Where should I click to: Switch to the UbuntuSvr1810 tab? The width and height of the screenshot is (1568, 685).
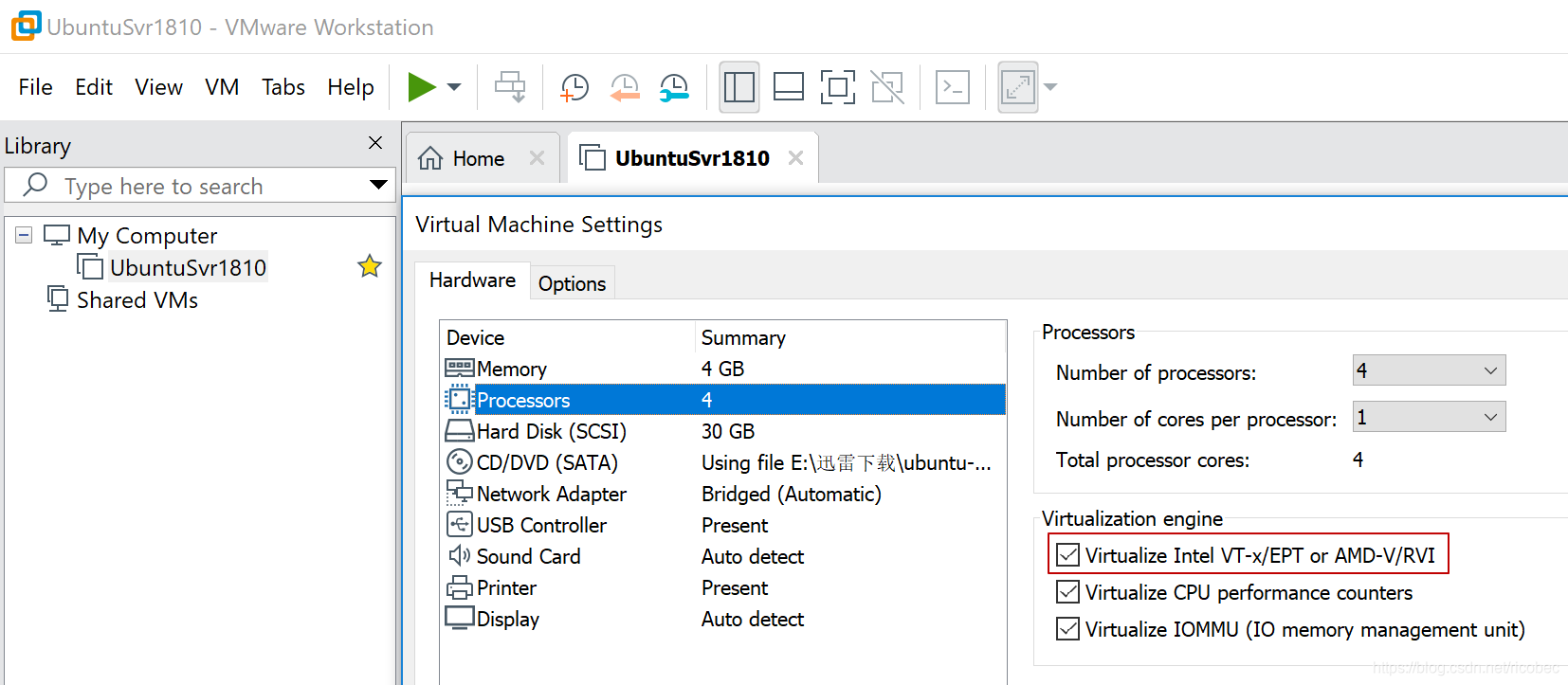[691, 158]
